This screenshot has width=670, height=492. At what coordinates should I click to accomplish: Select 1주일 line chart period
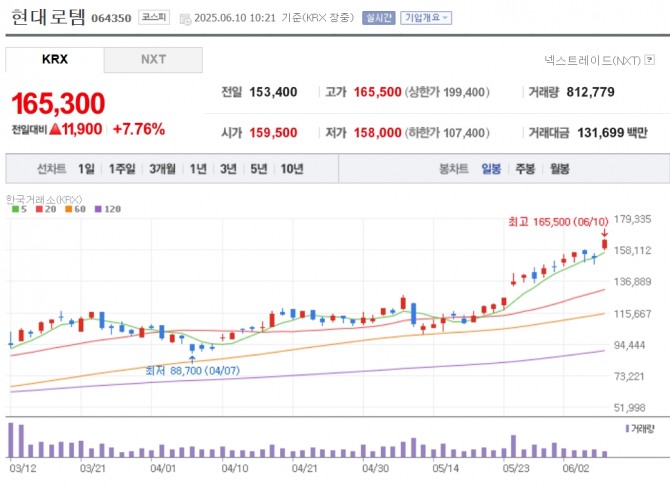pos(122,169)
